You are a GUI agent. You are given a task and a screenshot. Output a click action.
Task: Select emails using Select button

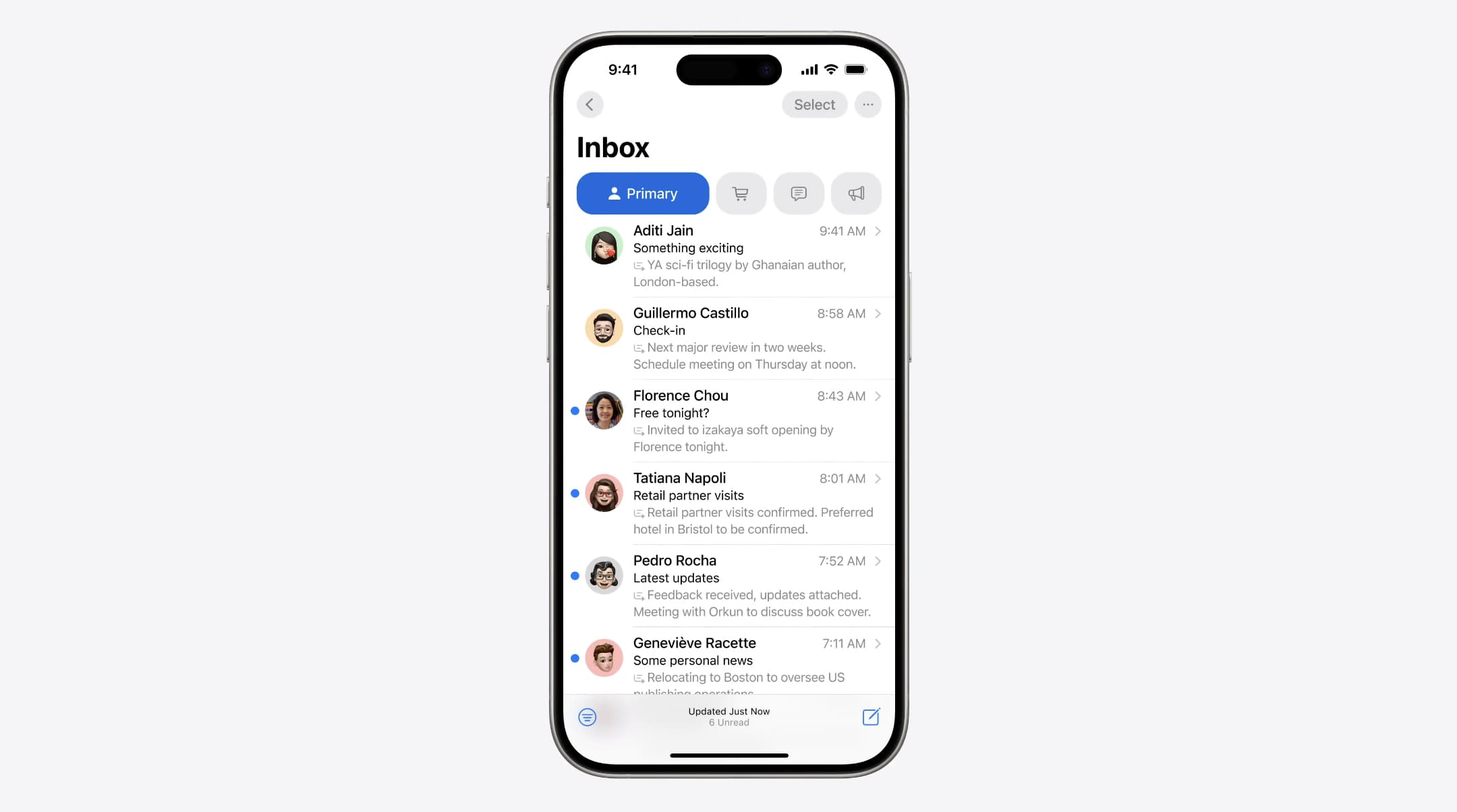click(x=814, y=104)
